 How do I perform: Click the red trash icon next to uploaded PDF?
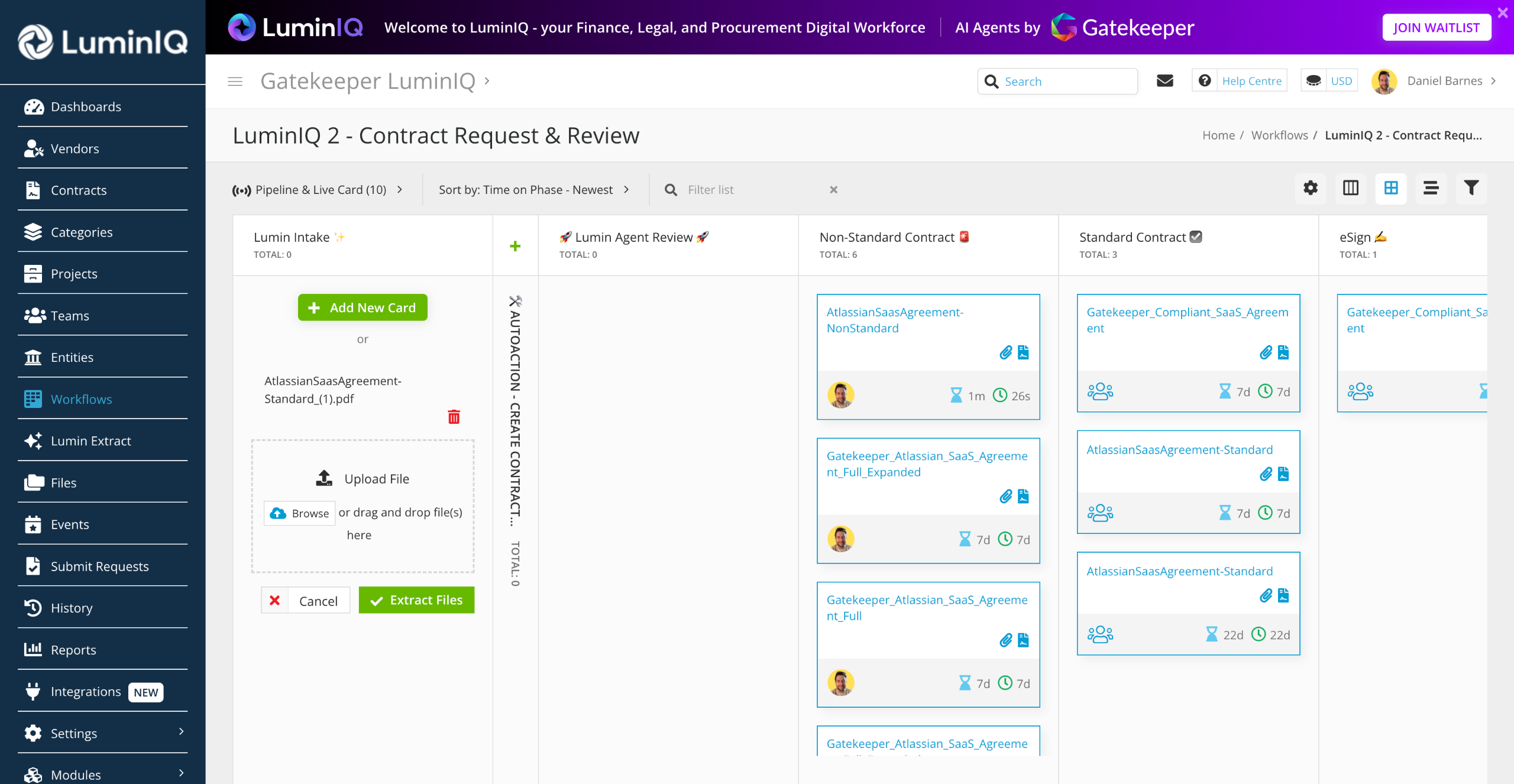454,417
